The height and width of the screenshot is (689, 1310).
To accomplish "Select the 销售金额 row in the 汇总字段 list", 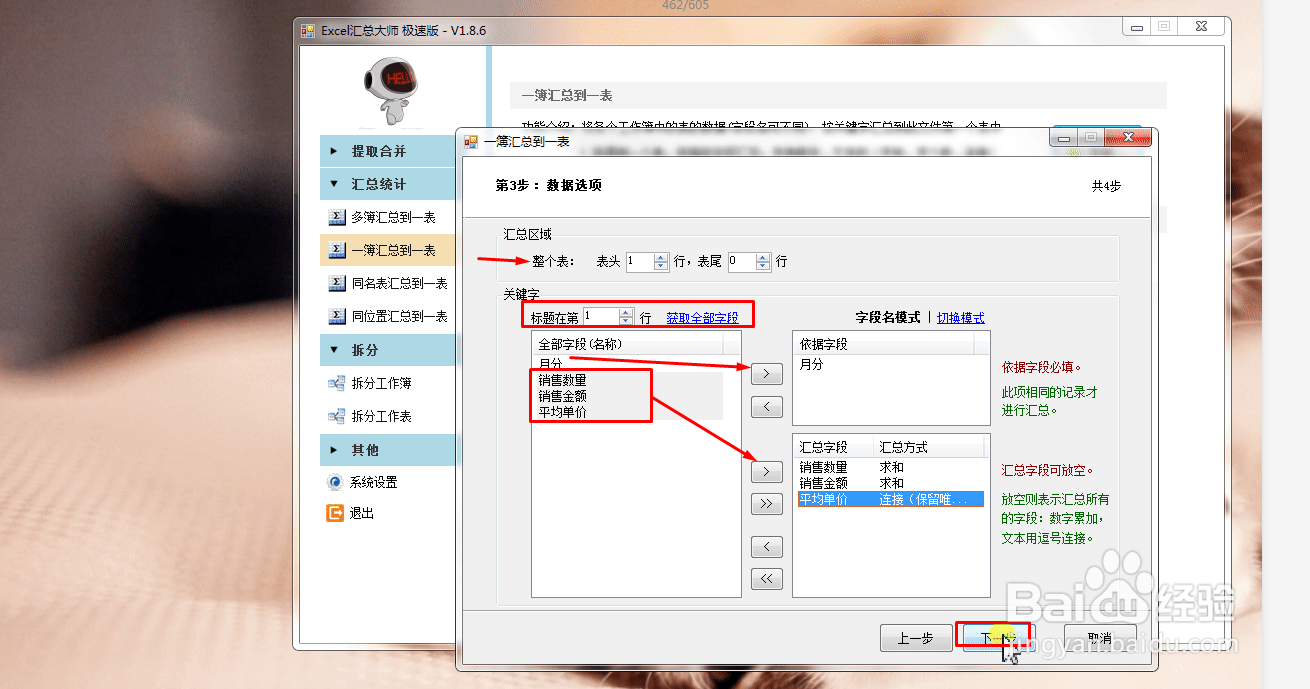I will click(890, 483).
